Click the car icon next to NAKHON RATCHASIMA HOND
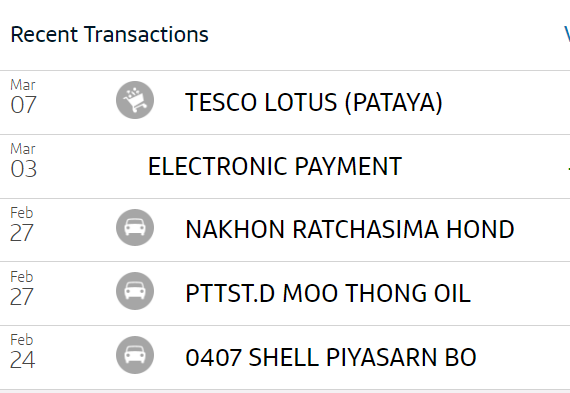The width and height of the screenshot is (570, 393). click(135, 228)
